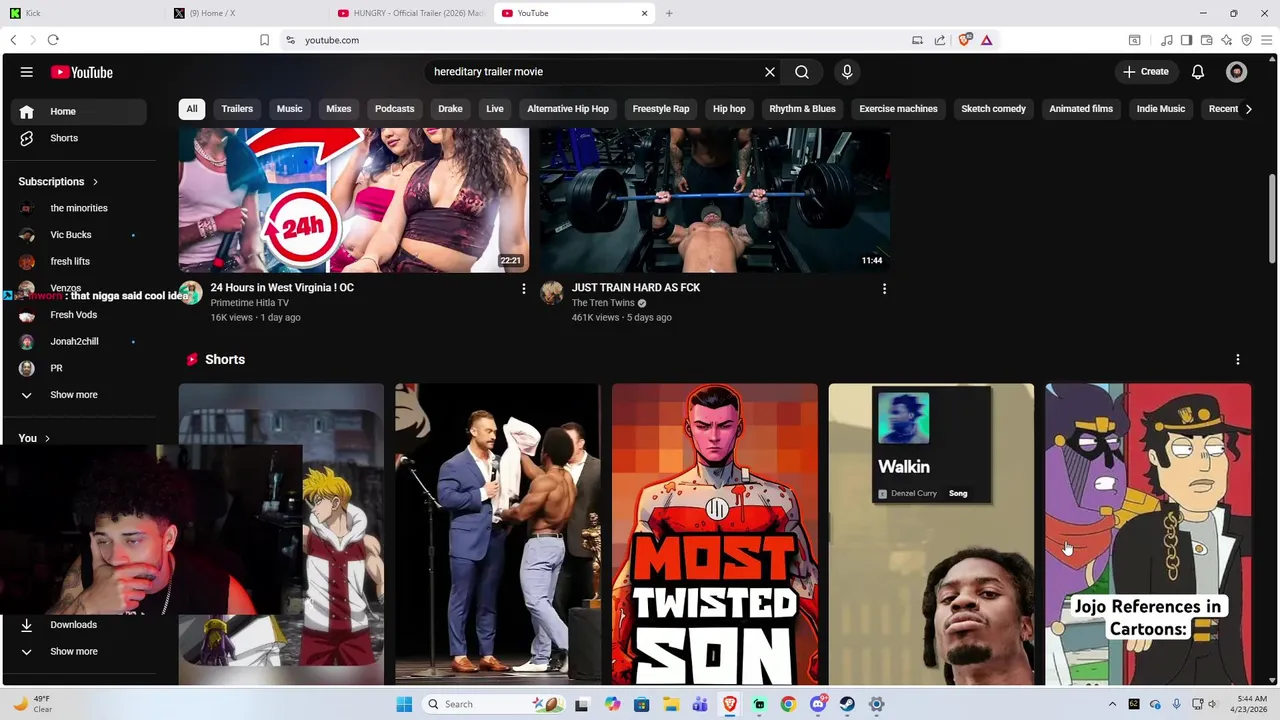The width and height of the screenshot is (1280, 720).
Task: Start voice search with the microphone
Action: tap(847, 72)
